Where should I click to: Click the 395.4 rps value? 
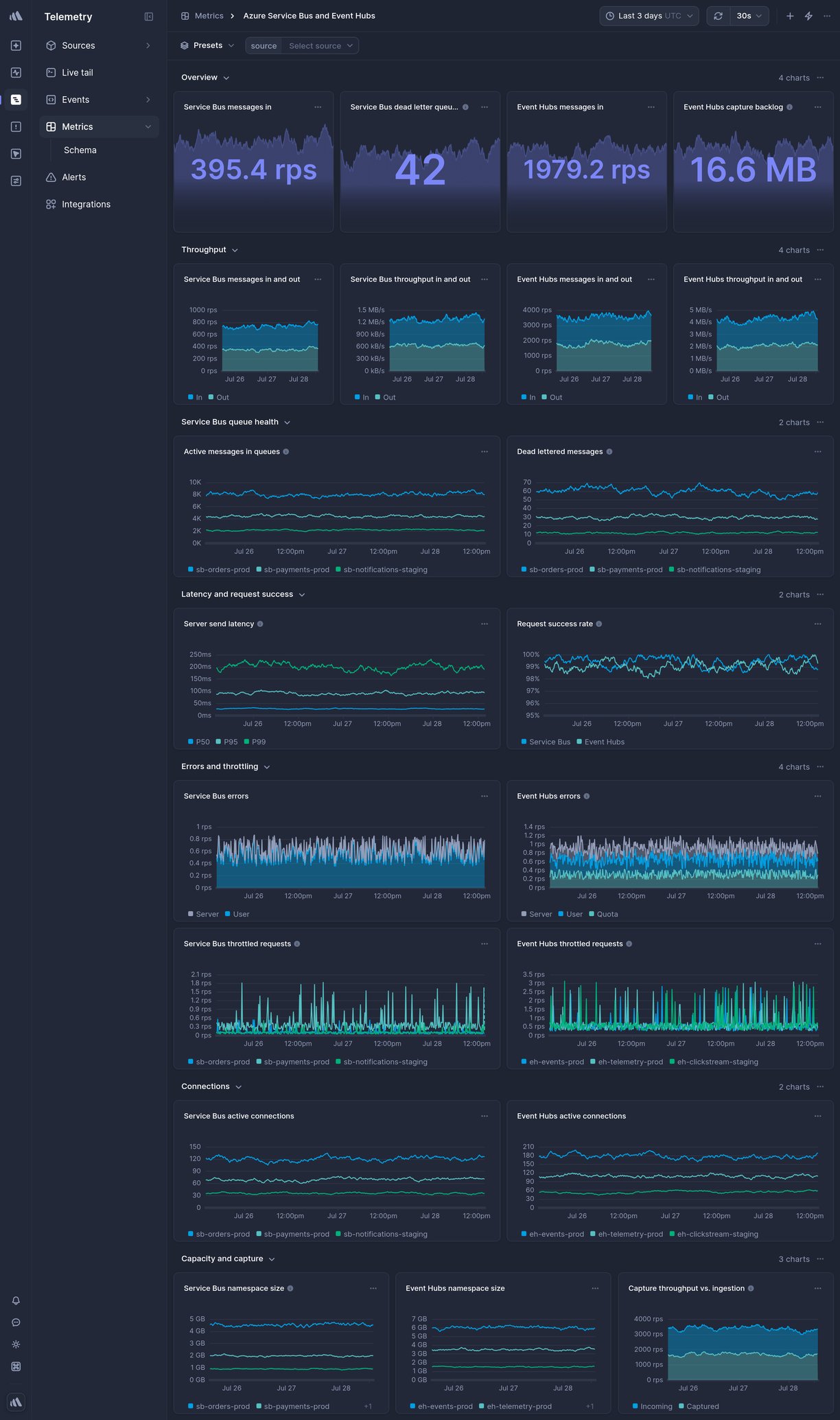(x=254, y=170)
